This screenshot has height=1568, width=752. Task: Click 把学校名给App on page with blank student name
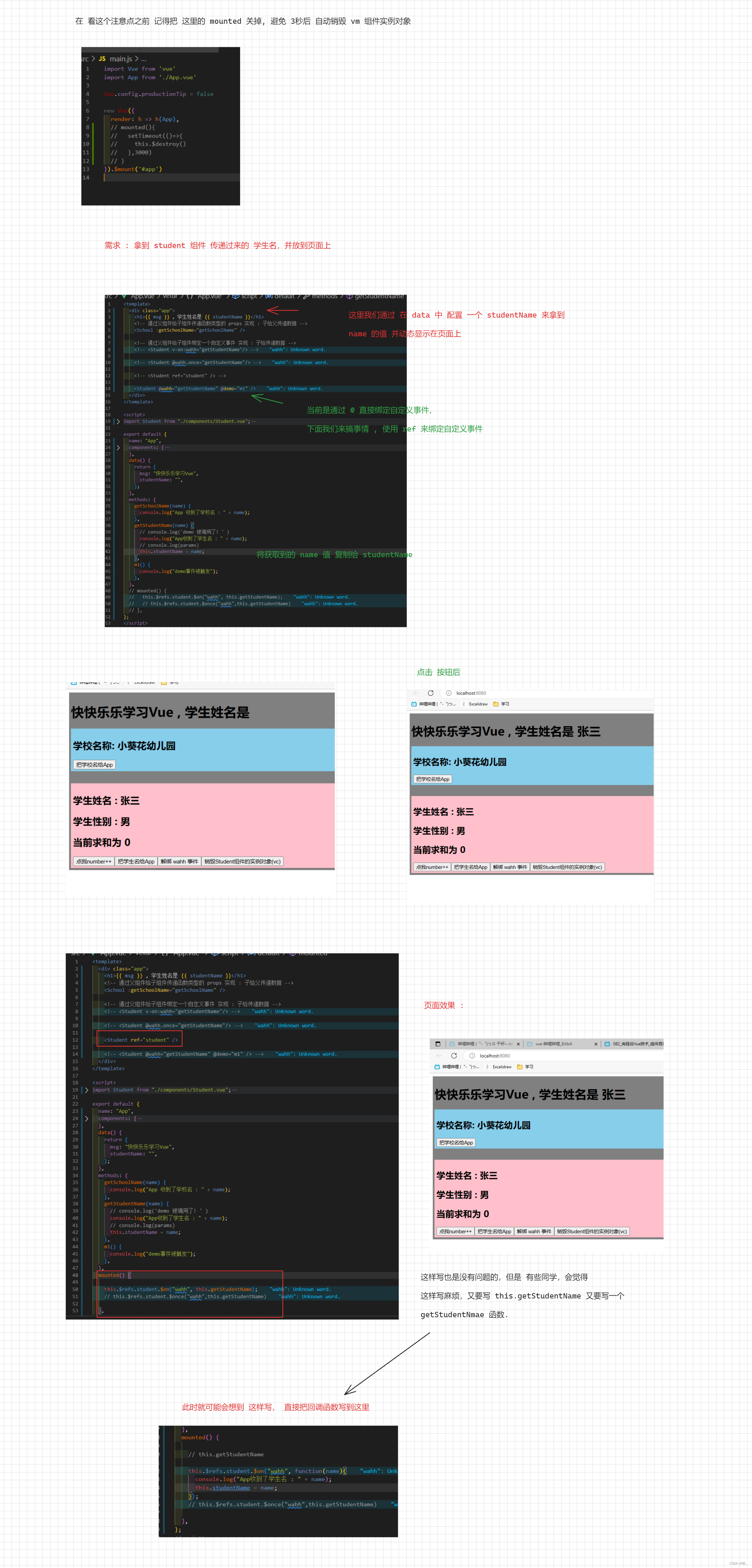(x=94, y=765)
